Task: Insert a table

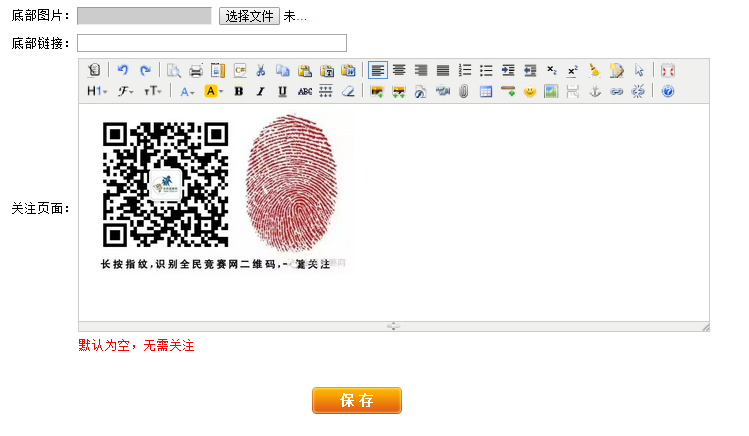Action: point(486,91)
